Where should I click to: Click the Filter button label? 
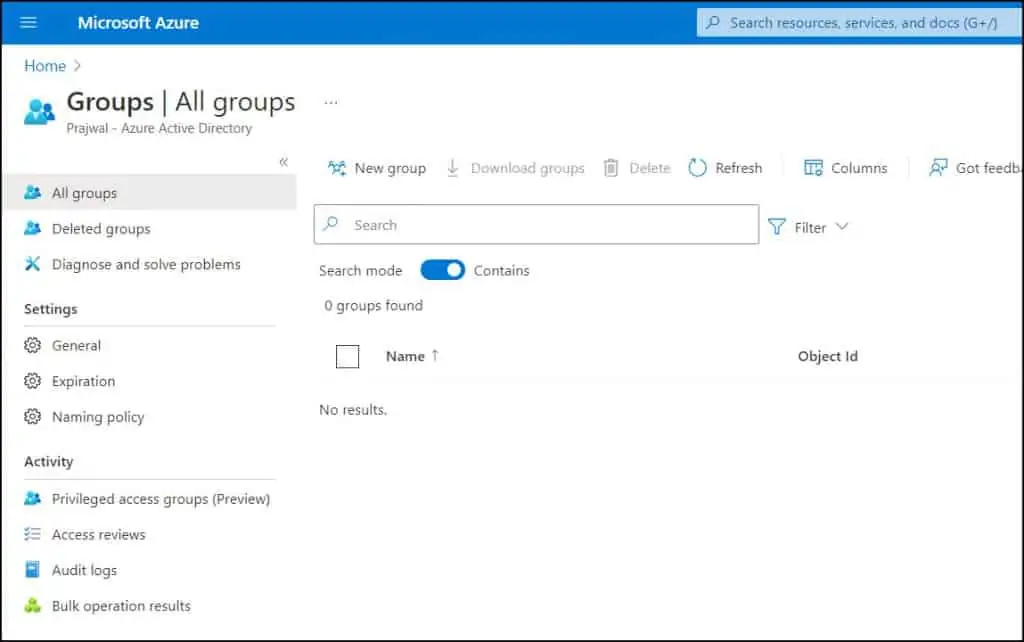(x=810, y=227)
